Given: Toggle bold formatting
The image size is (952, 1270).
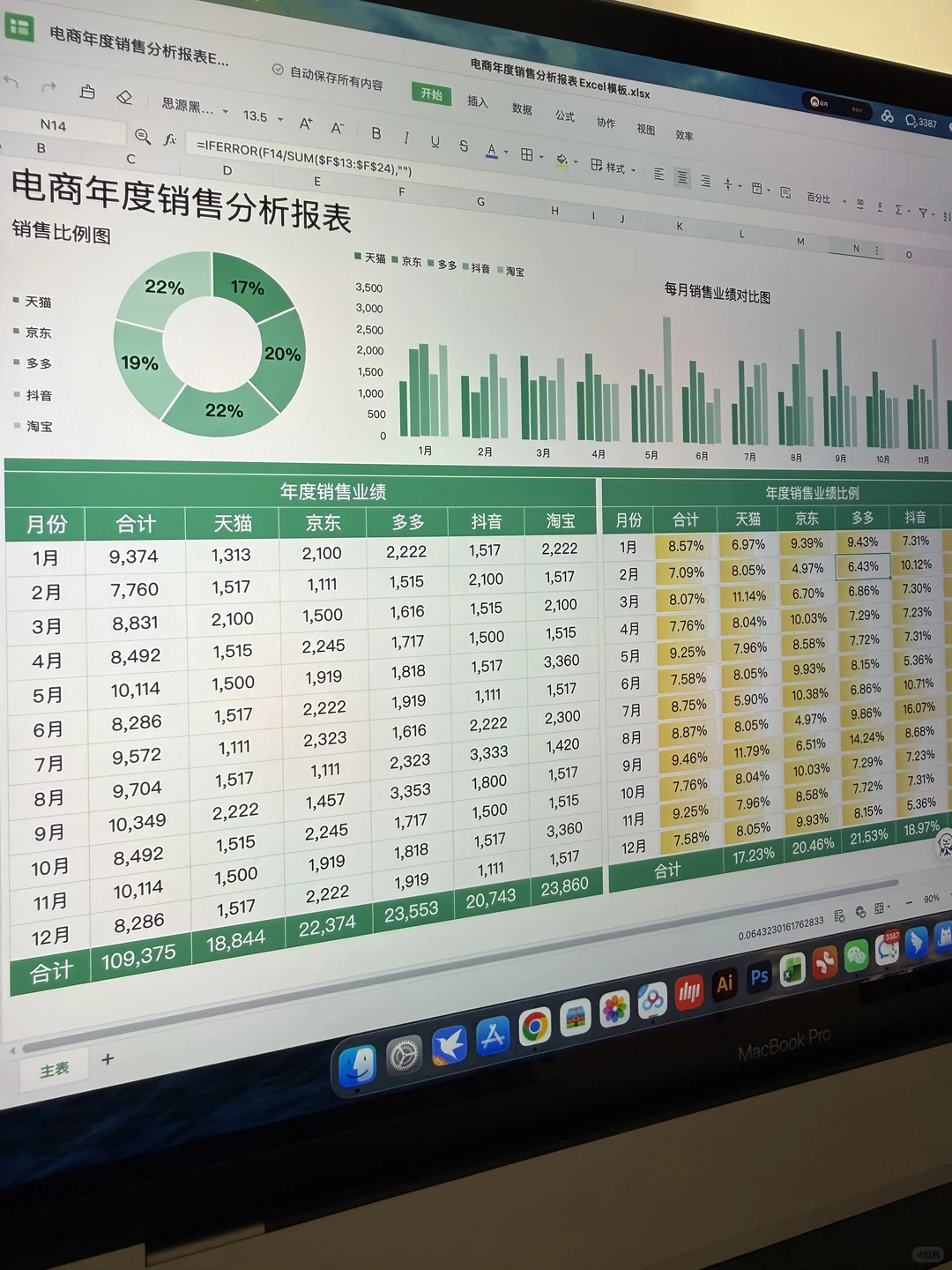Looking at the screenshot, I should point(376,132).
